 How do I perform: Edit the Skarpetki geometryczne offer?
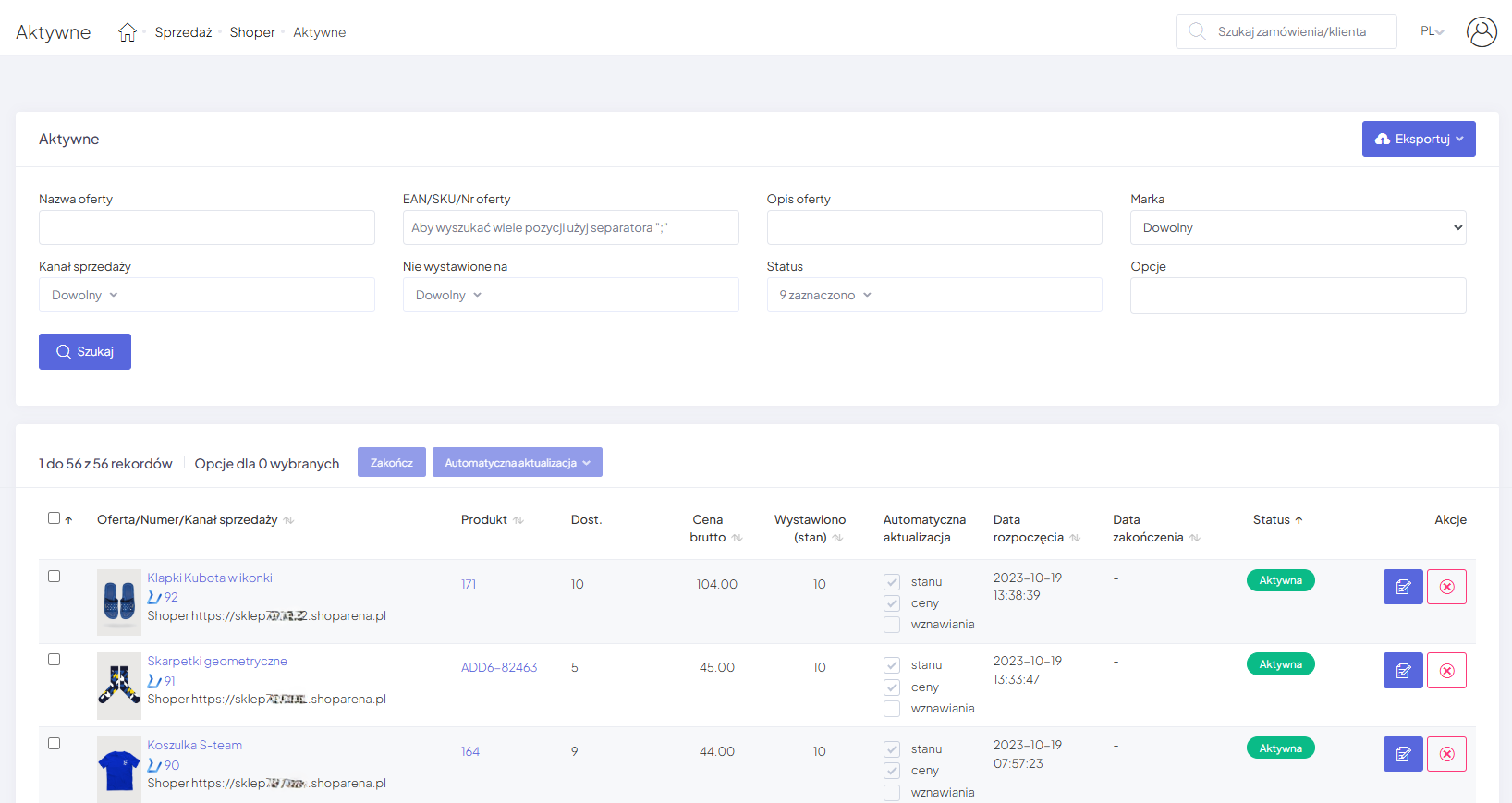pyautogui.click(x=1402, y=671)
